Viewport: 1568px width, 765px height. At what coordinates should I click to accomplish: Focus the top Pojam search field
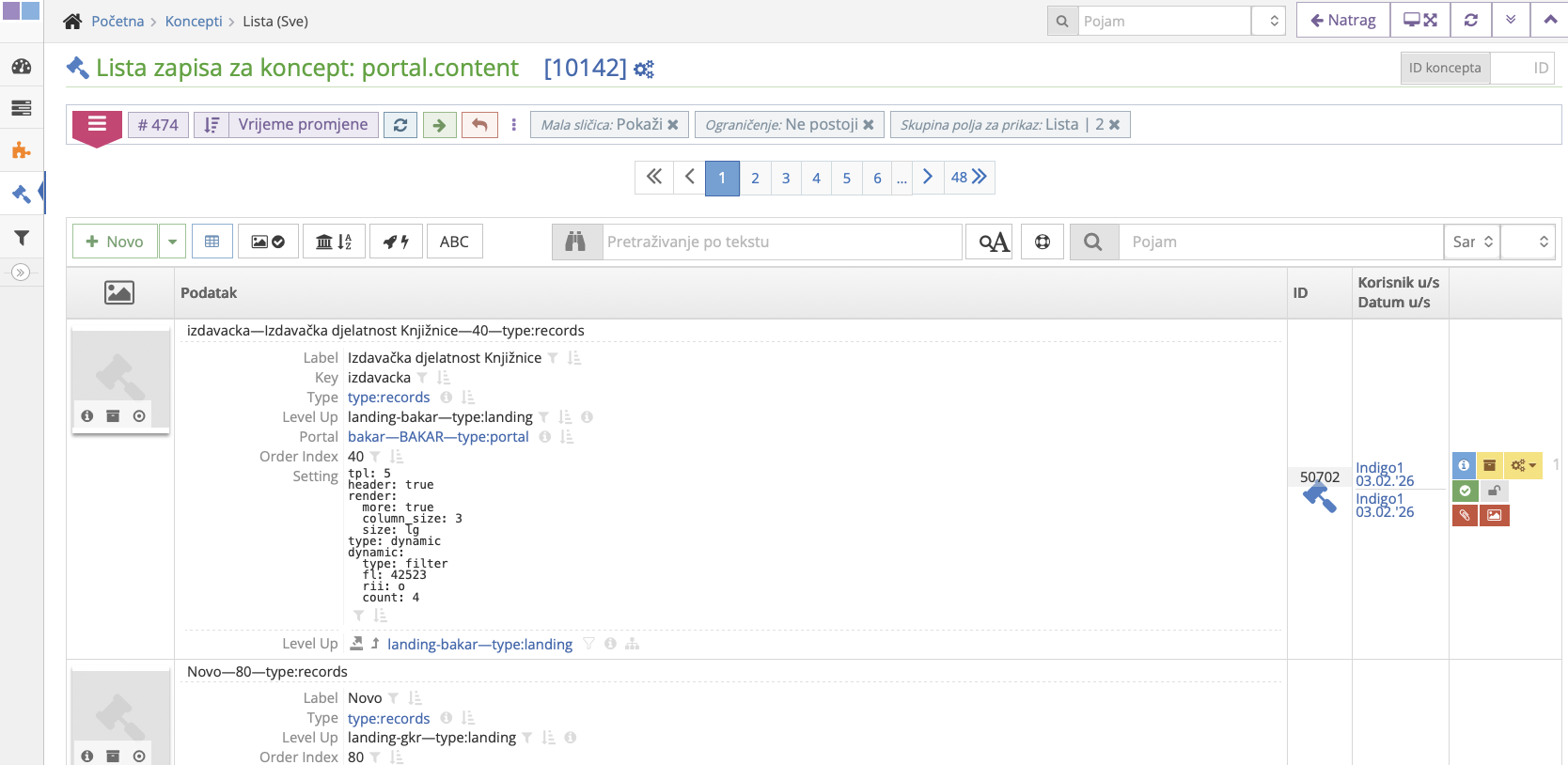[1164, 21]
